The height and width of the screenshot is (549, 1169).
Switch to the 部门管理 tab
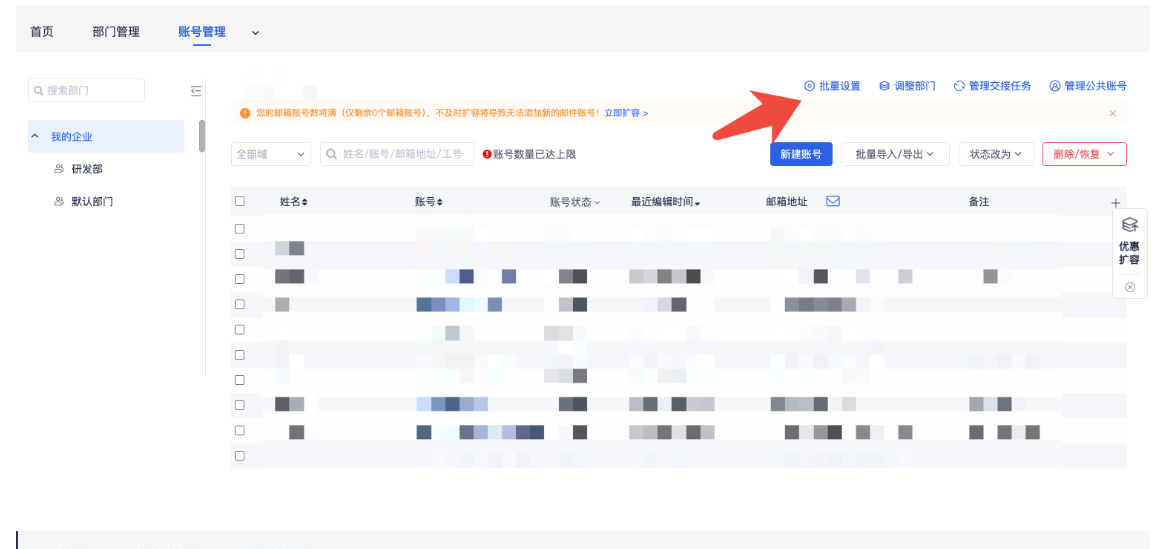click(x=116, y=32)
